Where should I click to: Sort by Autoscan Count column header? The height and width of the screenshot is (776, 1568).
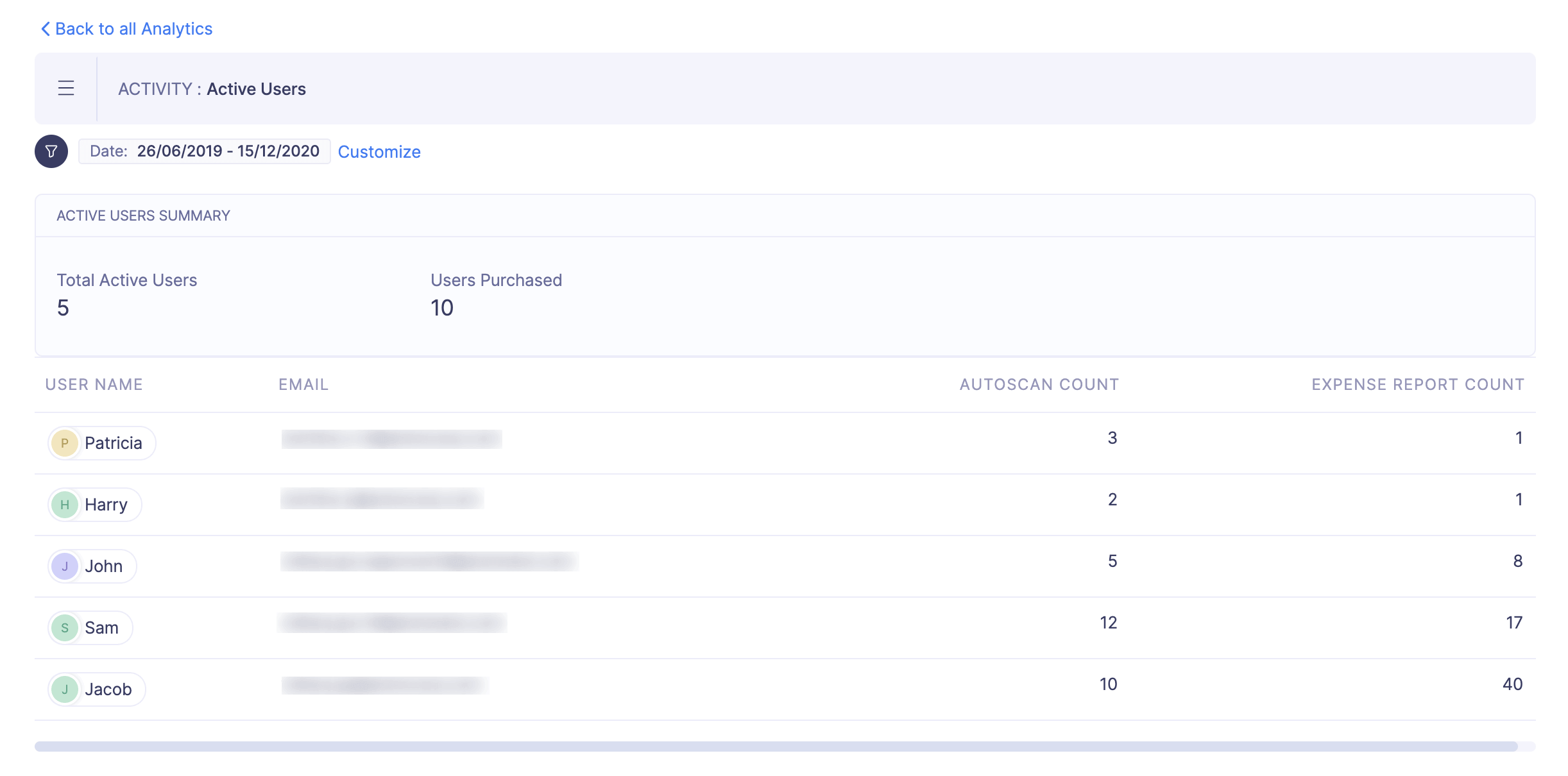pyautogui.click(x=1039, y=384)
